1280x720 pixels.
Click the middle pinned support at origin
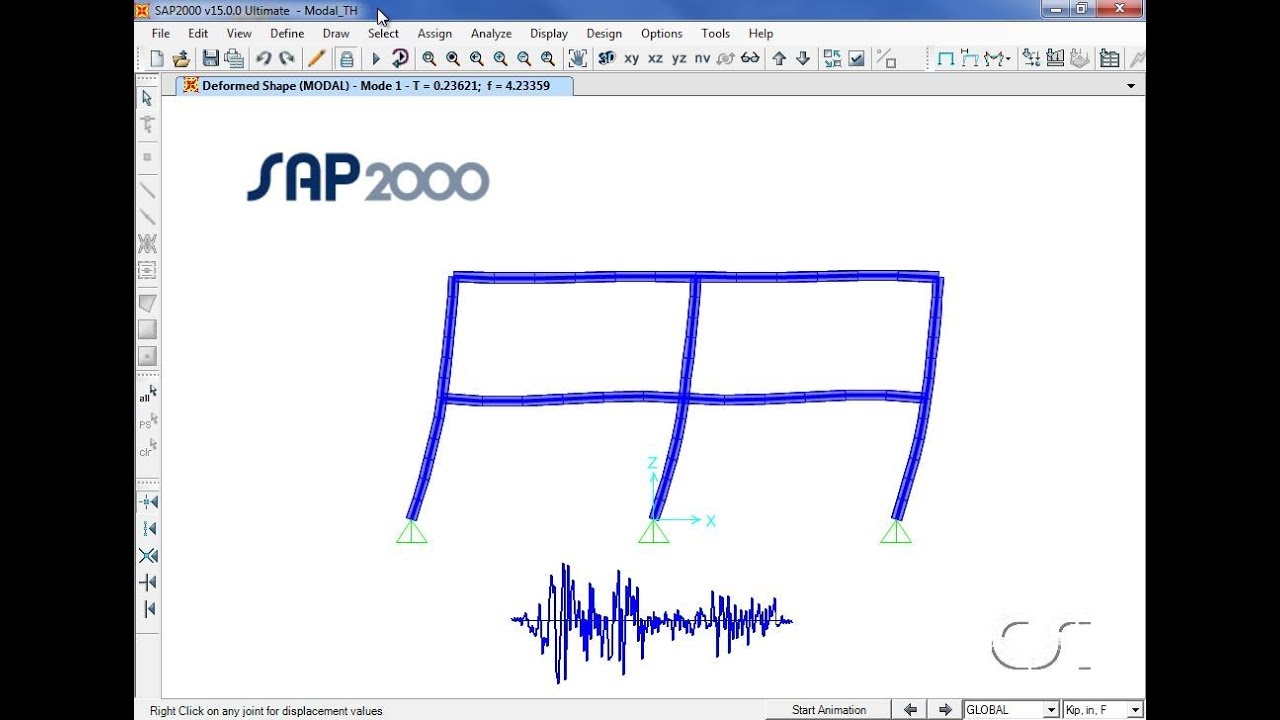(x=654, y=531)
